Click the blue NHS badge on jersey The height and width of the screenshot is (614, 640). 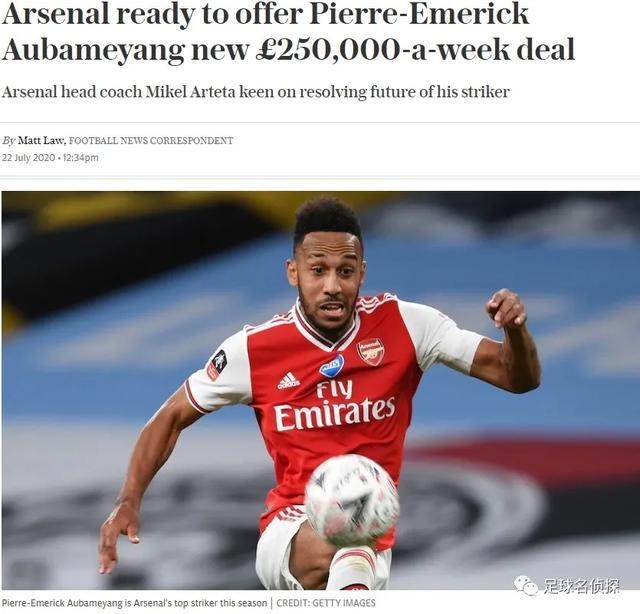pyautogui.click(x=331, y=366)
